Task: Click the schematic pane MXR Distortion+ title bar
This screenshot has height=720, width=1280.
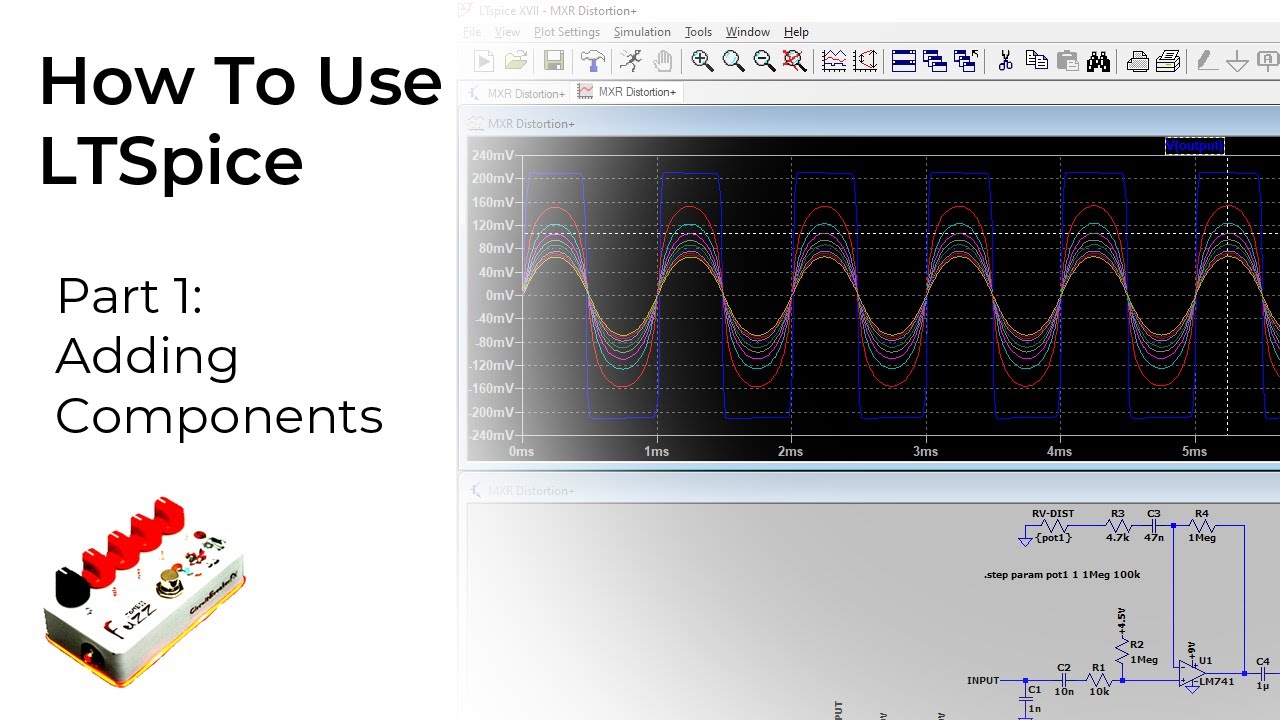Action: (x=868, y=491)
